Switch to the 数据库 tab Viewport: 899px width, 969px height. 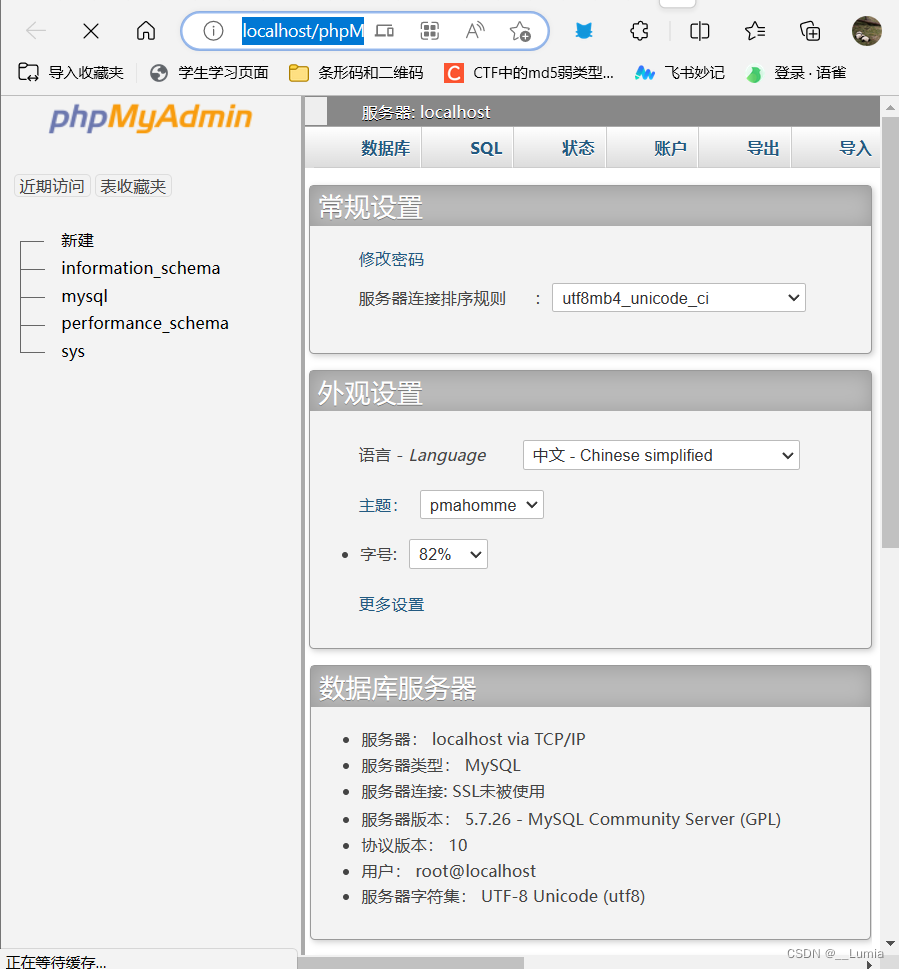386,148
